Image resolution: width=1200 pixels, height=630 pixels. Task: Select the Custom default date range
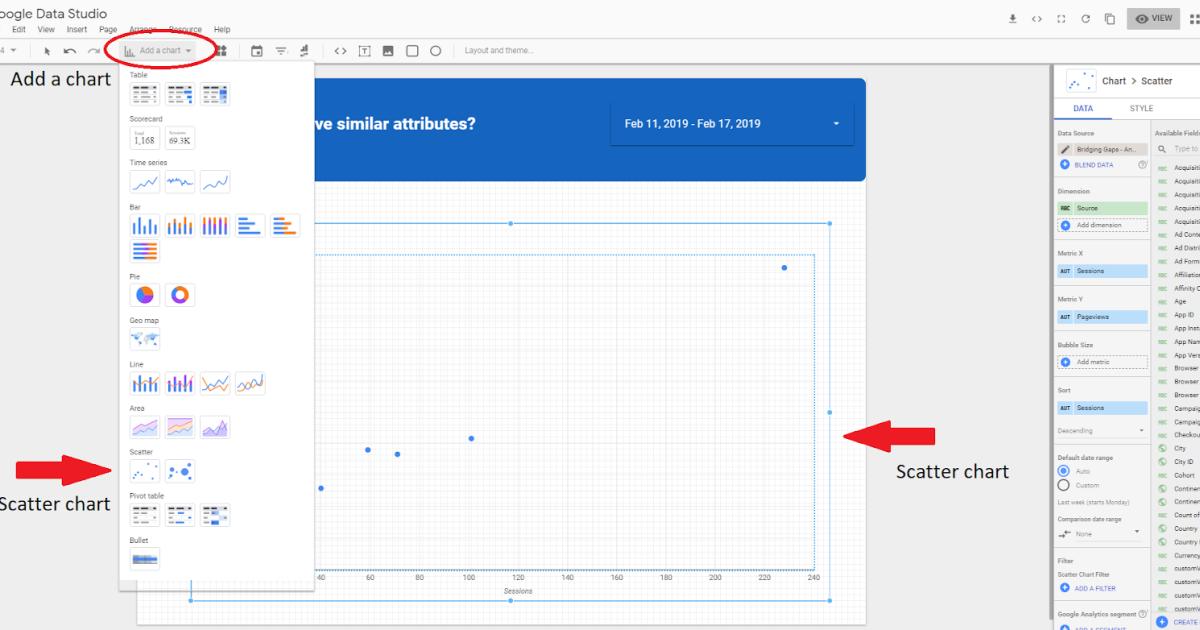(x=1063, y=485)
